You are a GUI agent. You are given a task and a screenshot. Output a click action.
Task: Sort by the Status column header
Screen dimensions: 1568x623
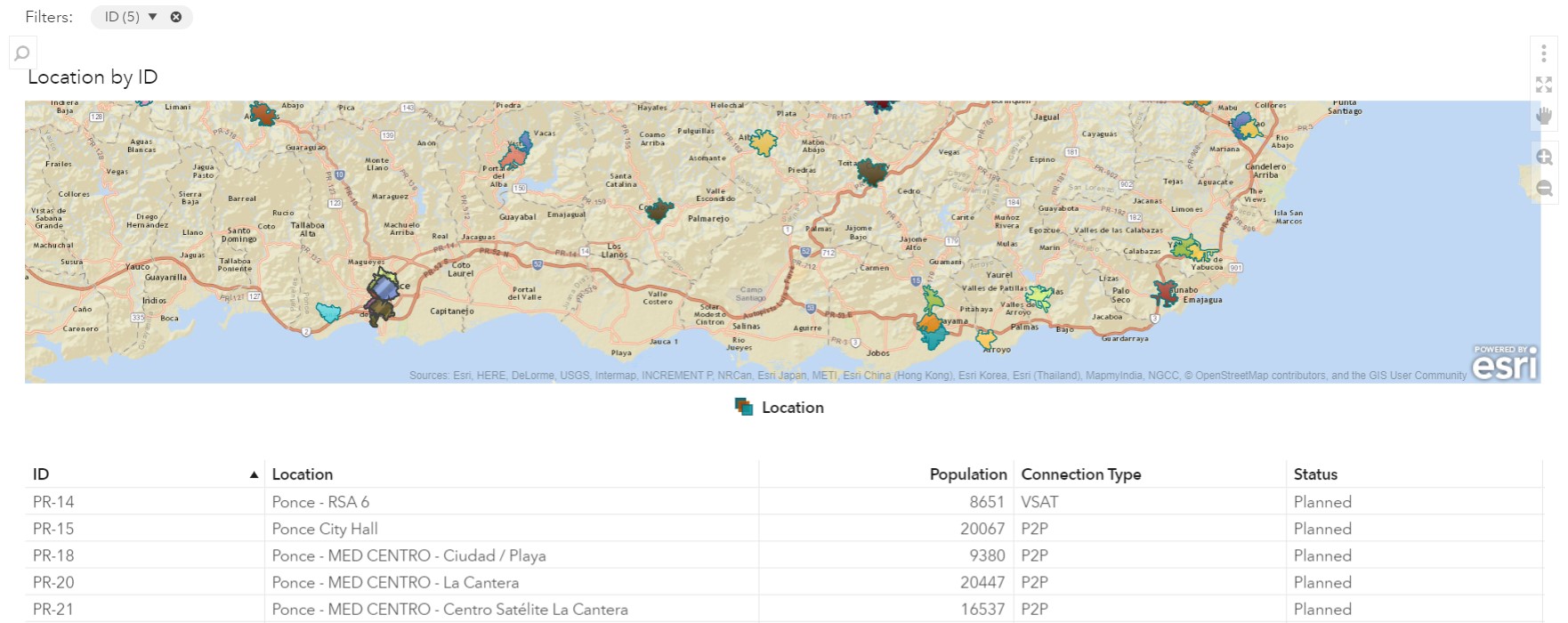coord(1315,474)
